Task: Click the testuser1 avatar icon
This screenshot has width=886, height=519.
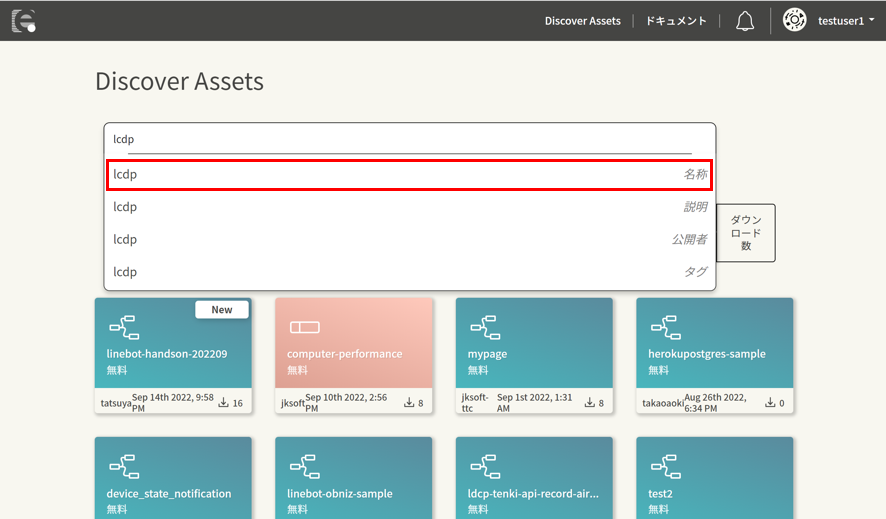Action: click(794, 20)
